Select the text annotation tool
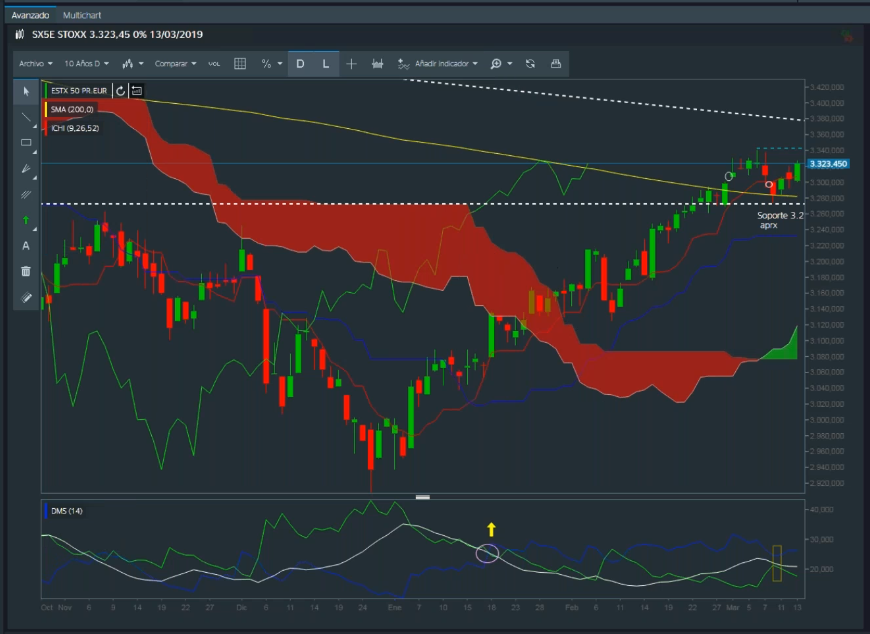 point(26,246)
